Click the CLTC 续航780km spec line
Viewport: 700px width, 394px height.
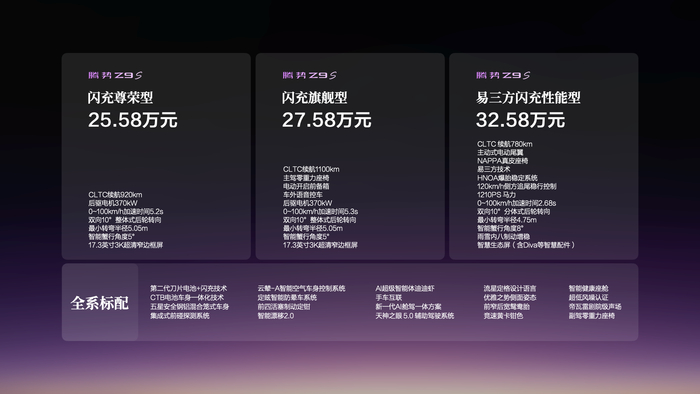[504, 144]
